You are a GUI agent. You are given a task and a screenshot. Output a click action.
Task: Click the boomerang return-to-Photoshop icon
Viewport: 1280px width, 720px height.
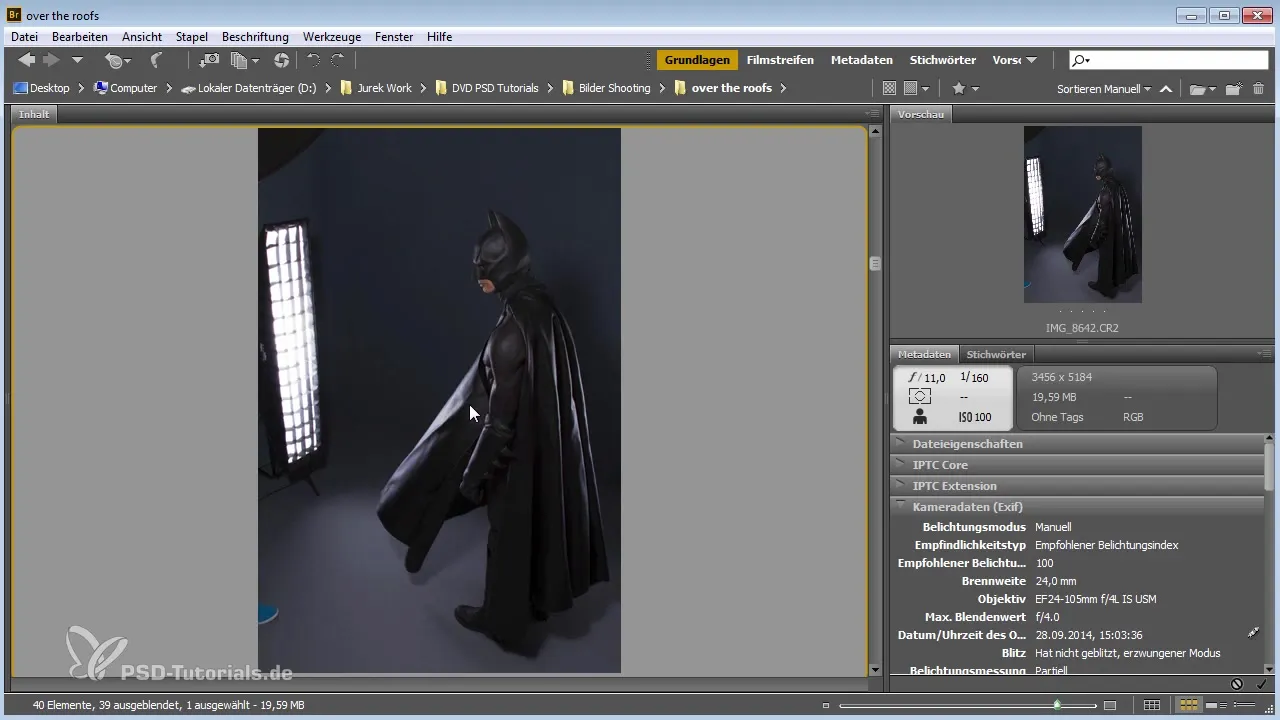point(156,61)
